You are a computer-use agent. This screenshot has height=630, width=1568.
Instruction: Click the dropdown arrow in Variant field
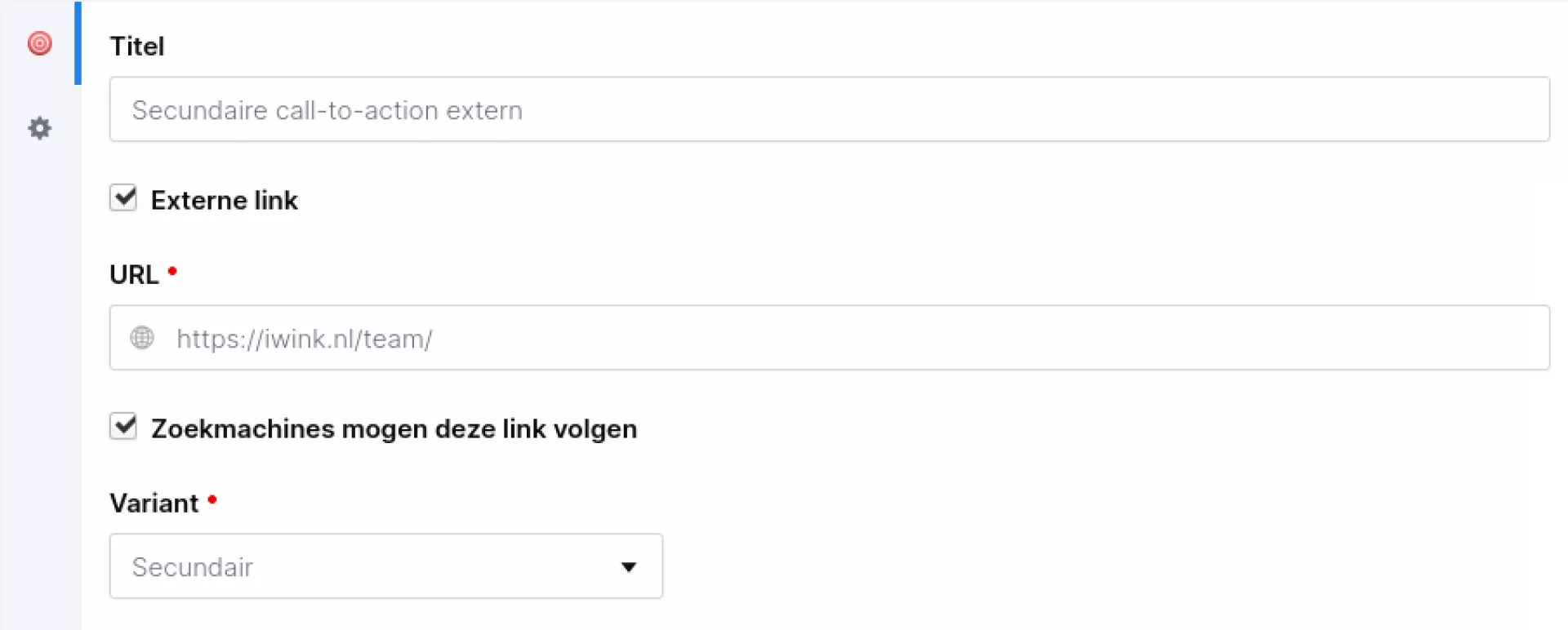[628, 567]
